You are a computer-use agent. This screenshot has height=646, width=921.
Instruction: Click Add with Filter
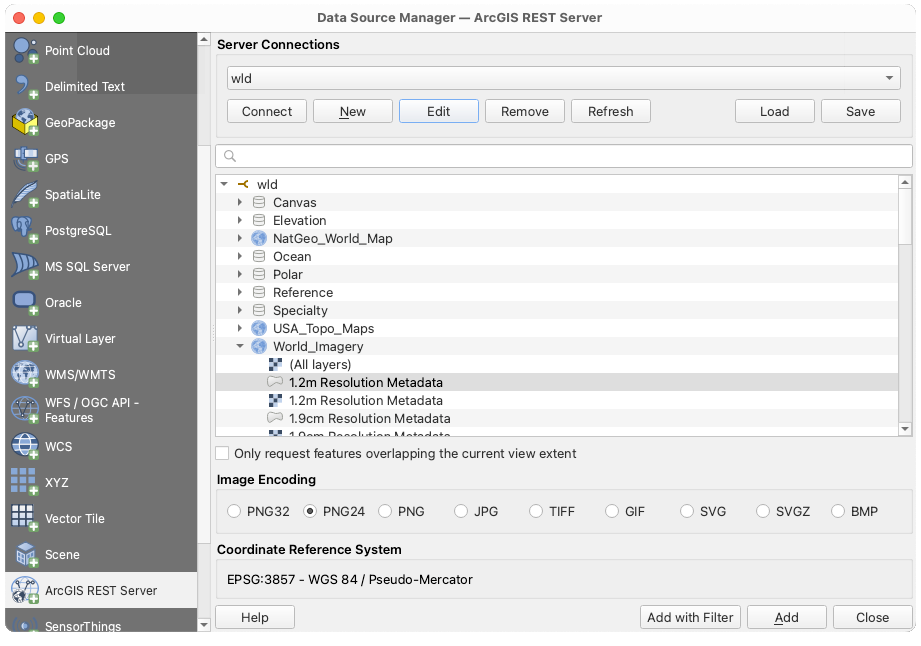[x=690, y=617]
